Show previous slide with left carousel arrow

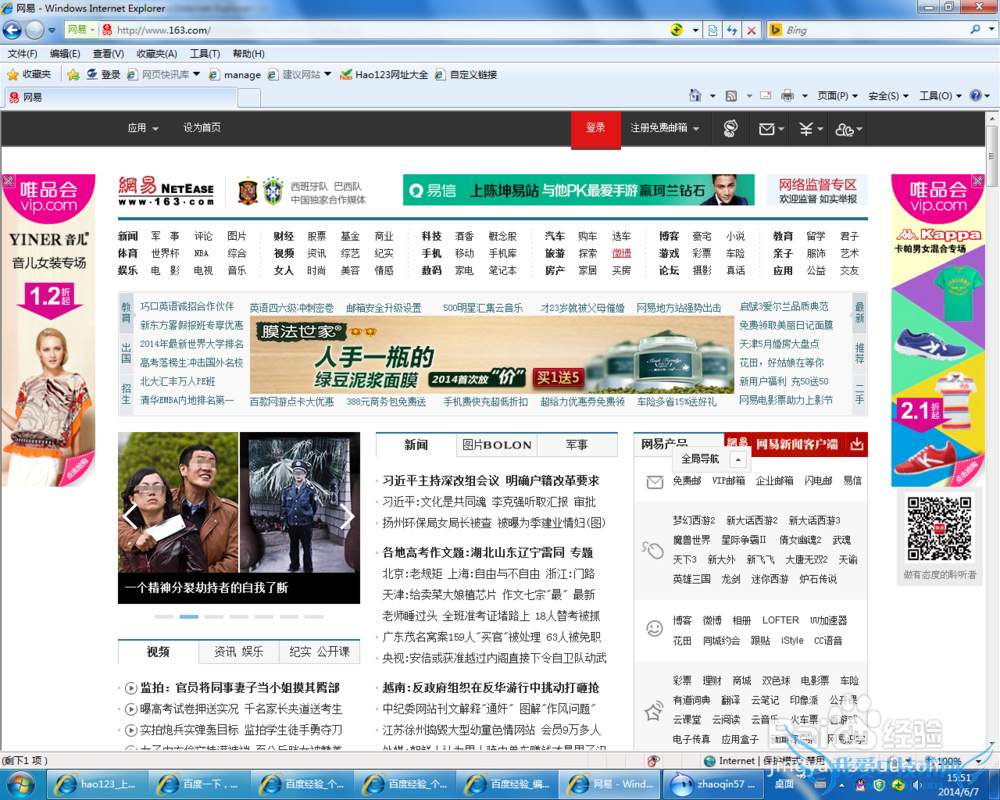[x=130, y=515]
